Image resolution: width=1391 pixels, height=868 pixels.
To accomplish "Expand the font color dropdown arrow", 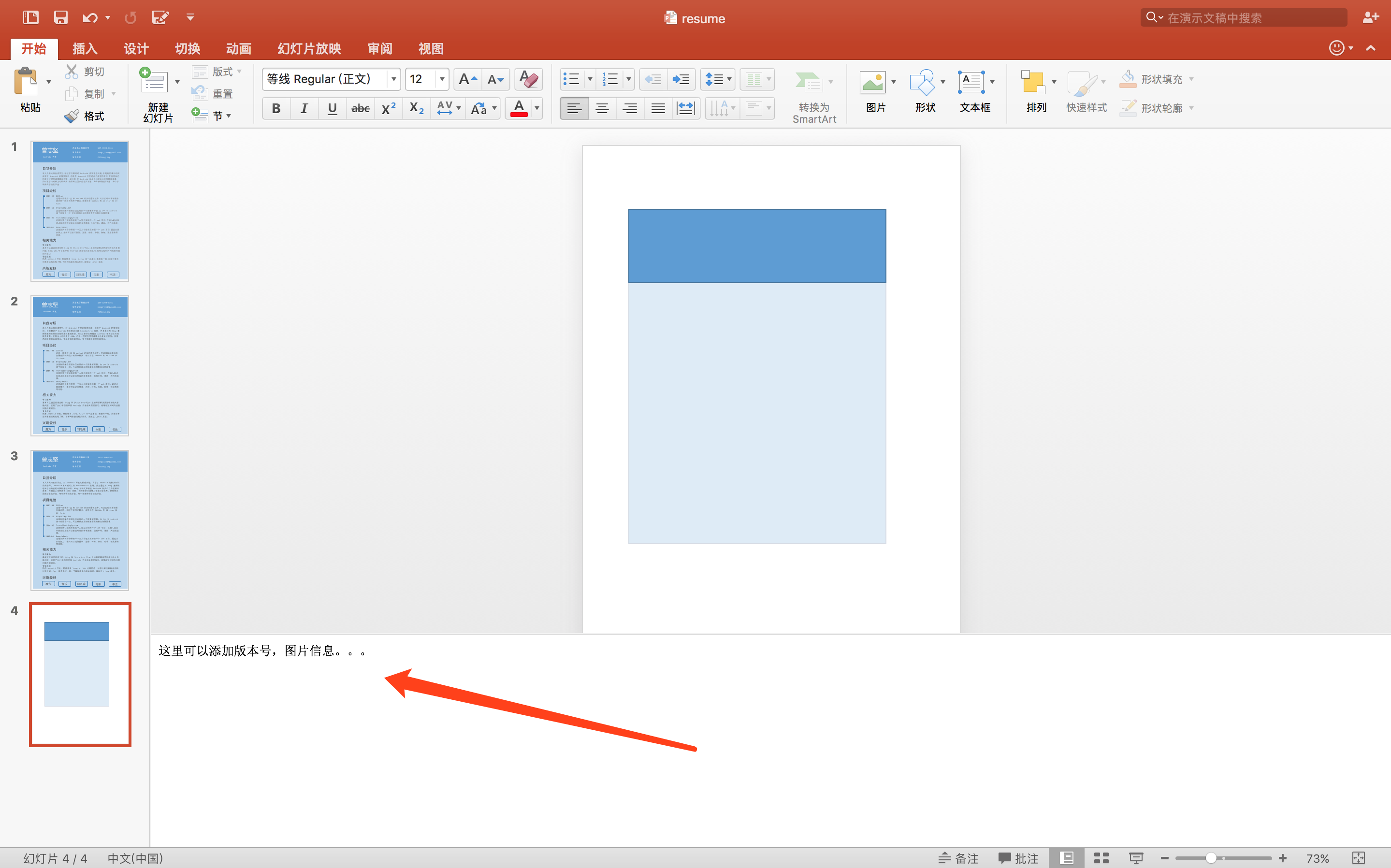I will 537,108.
